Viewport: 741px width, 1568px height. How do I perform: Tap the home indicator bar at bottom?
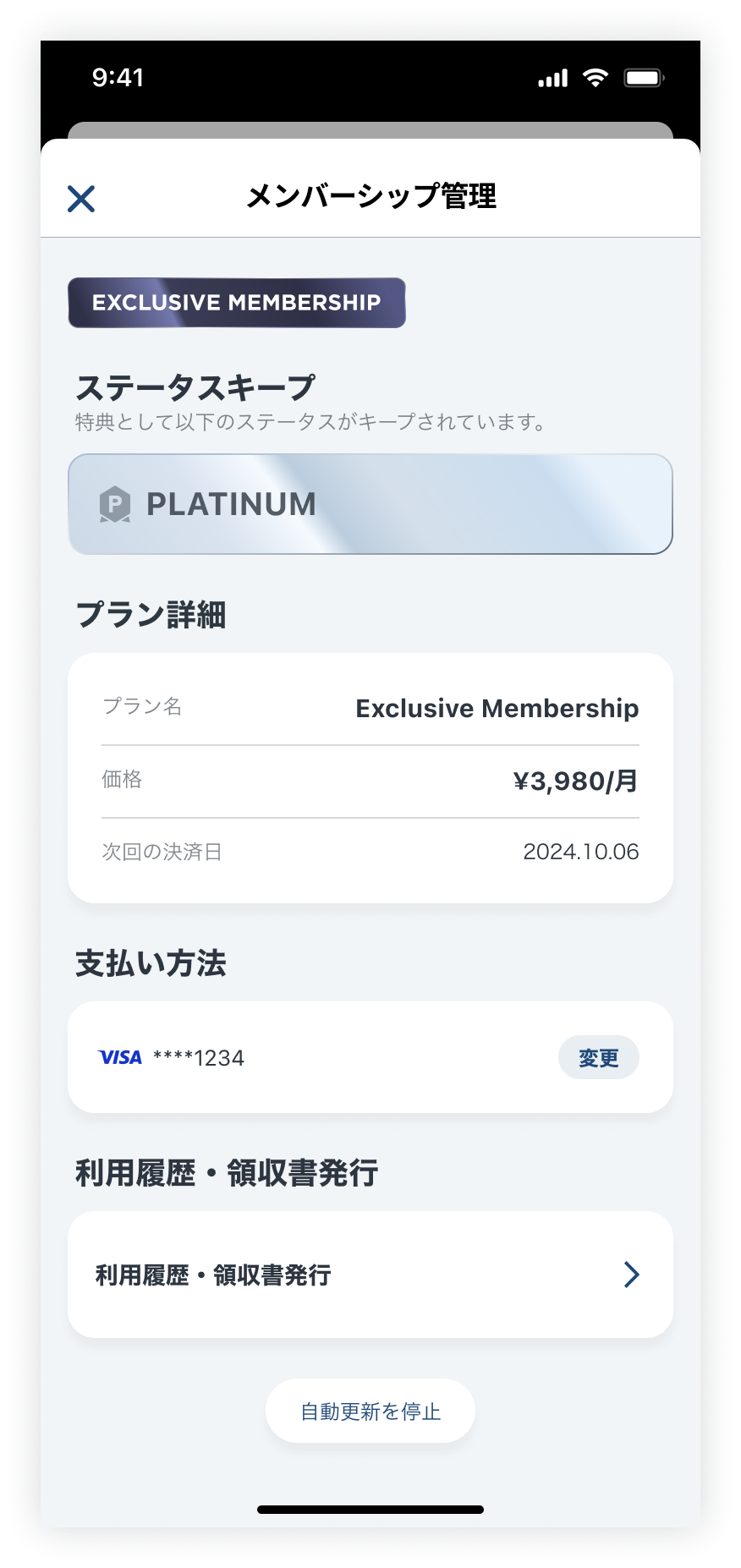tap(370, 1510)
